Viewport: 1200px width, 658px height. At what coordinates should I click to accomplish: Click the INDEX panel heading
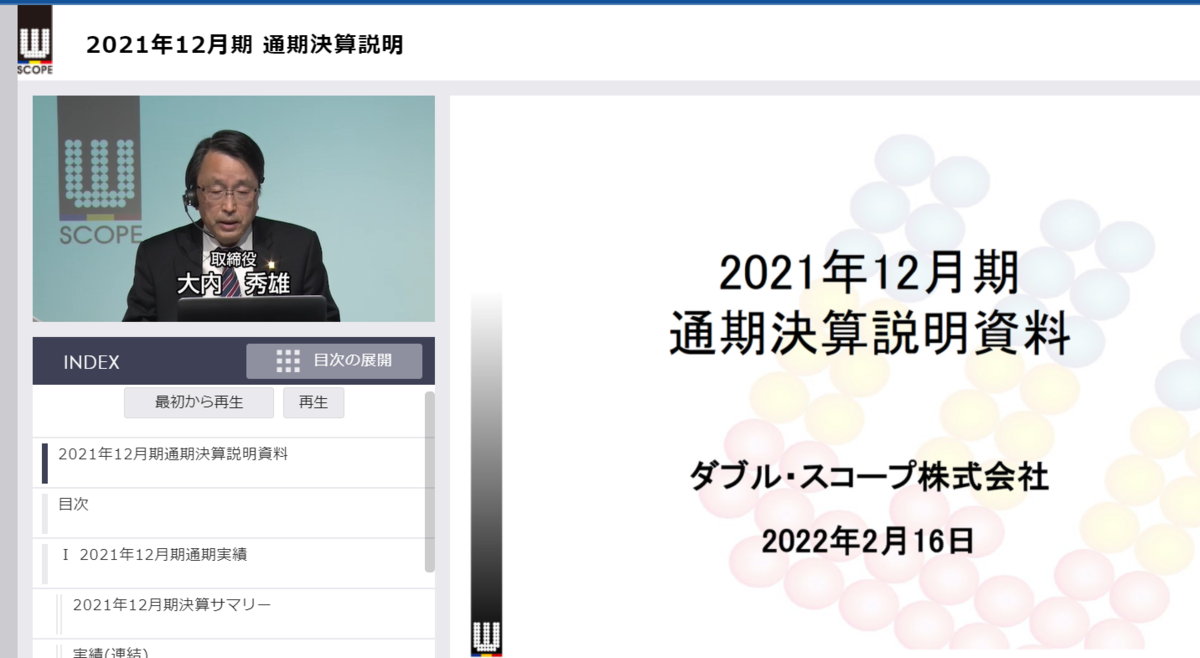(x=91, y=362)
